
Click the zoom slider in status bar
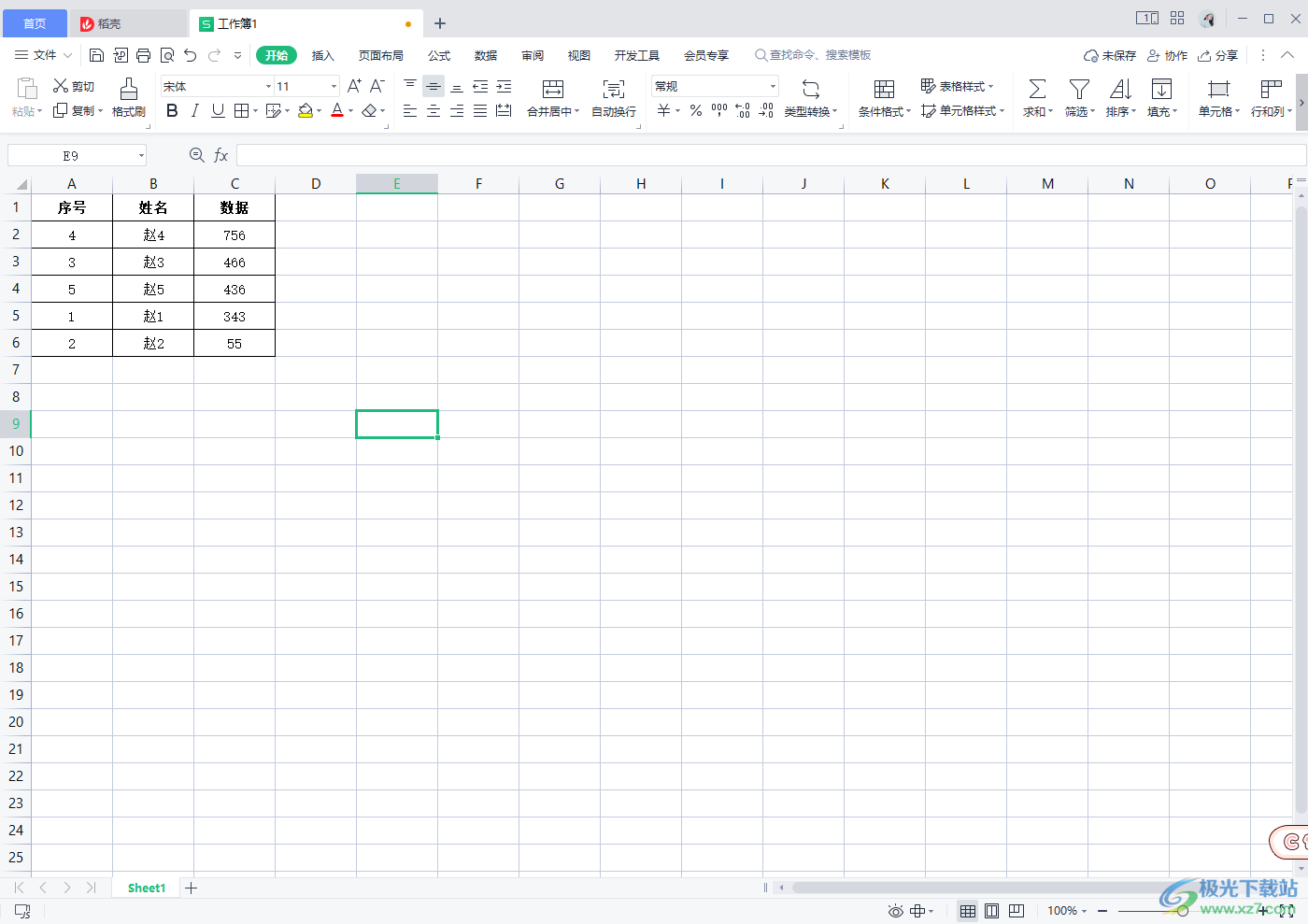click(x=1183, y=911)
